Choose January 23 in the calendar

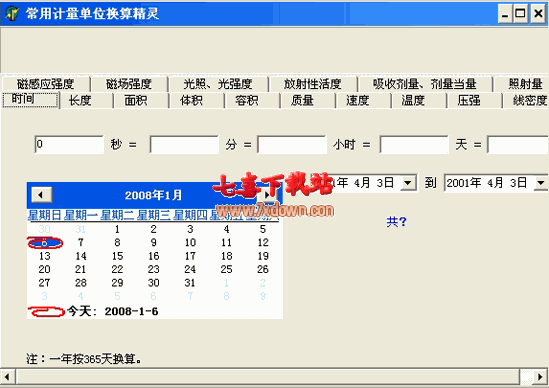tap(153, 269)
